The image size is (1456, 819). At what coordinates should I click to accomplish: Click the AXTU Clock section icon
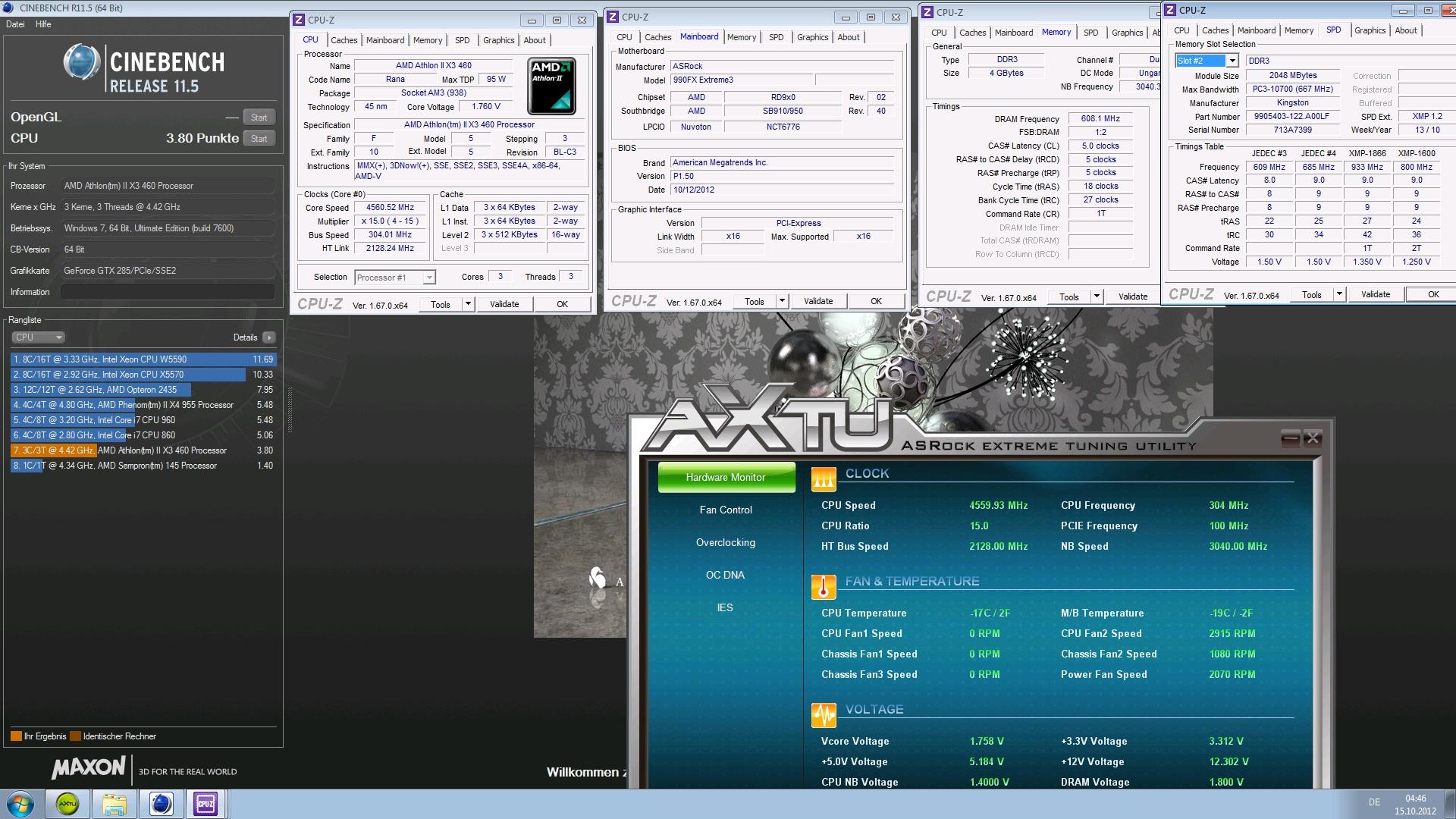click(x=824, y=479)
